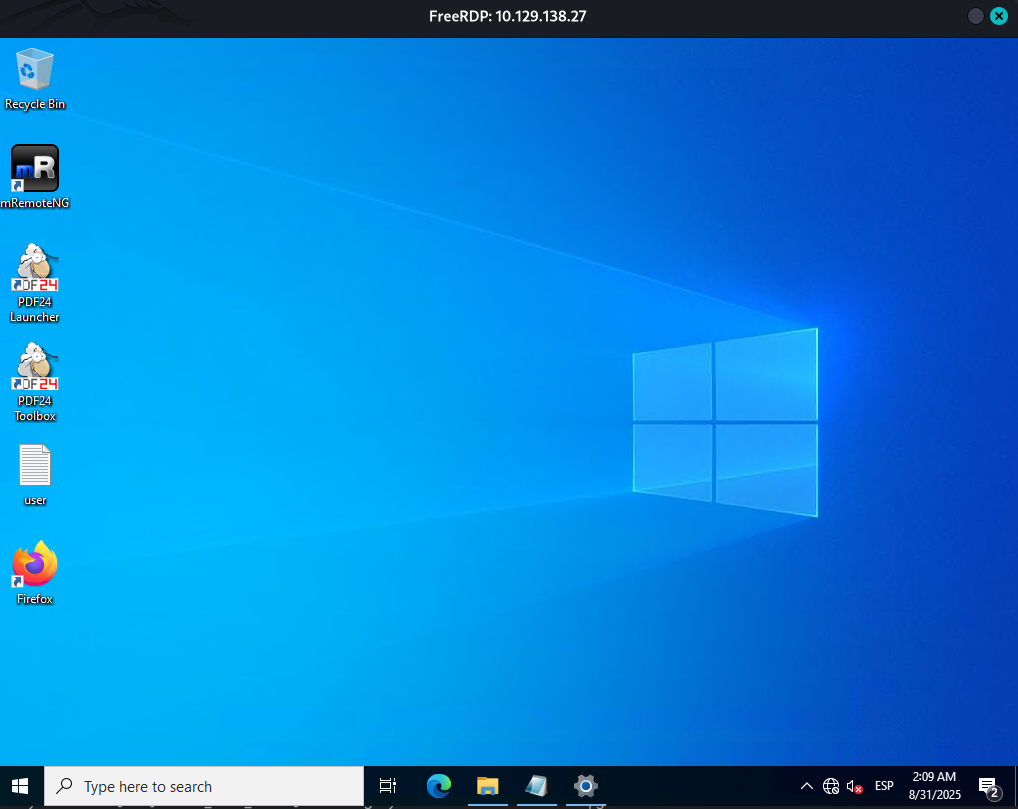Open Task View from the taskbar
Viewport: 1018px width, 809px height.
click(388, 786)
